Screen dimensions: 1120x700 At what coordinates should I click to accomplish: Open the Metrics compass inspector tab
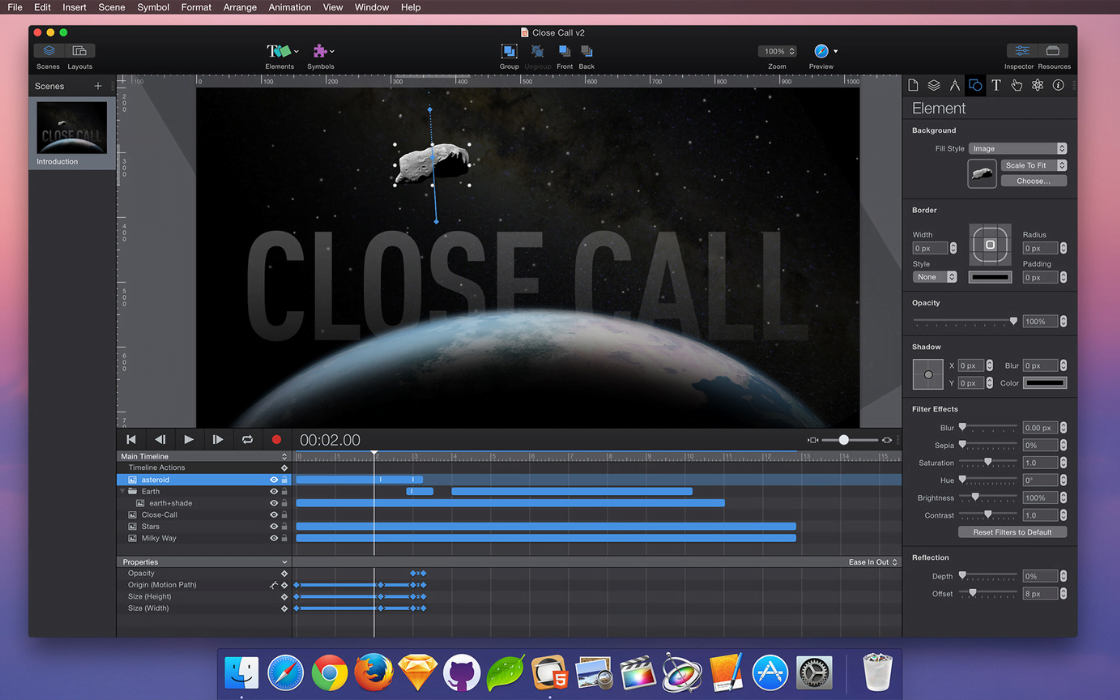(954, 86)
